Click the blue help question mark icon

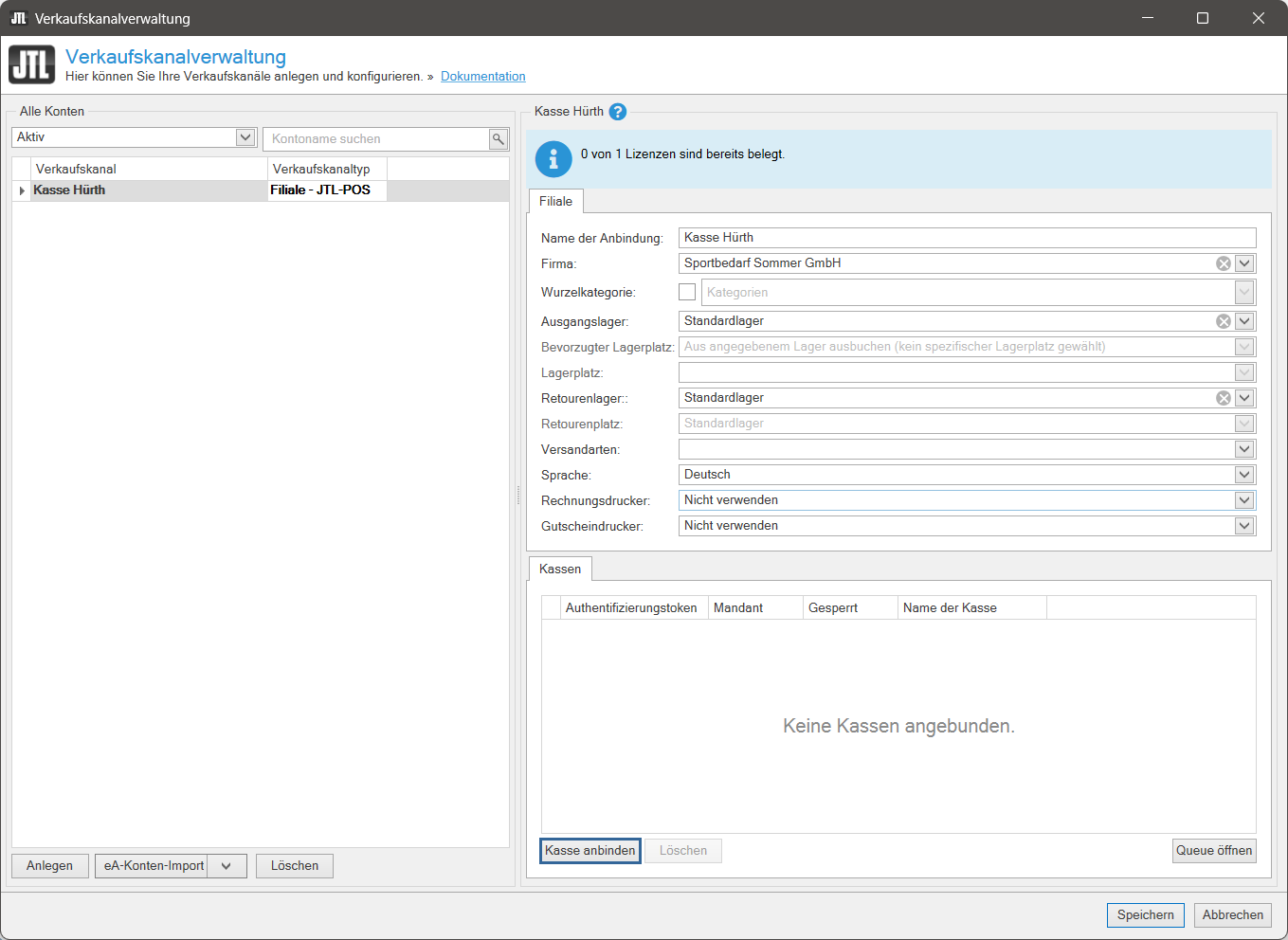tap(618, 112)
